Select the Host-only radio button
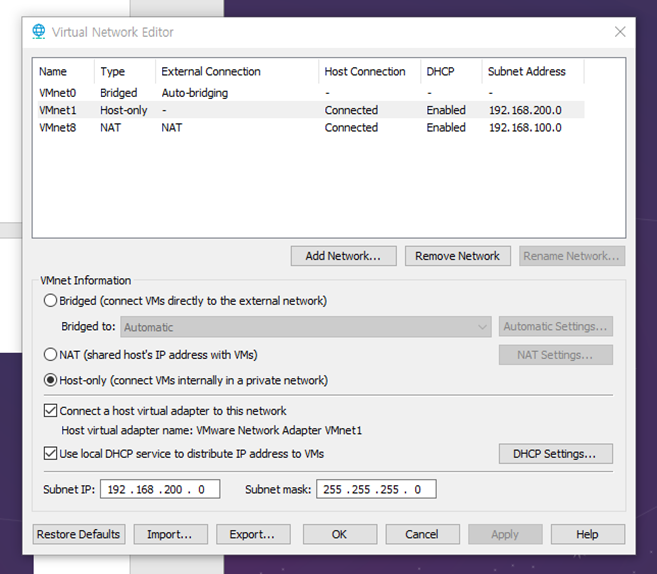657x574 pixels. tap(50, 380)
